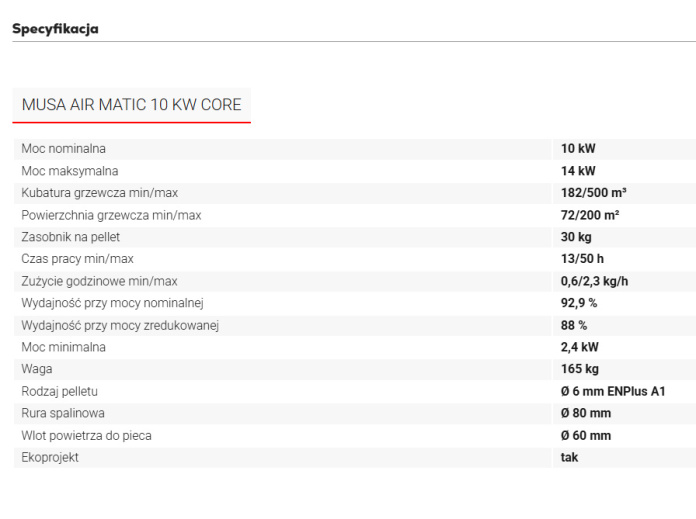Select the 2,4 kW minimum power value

click(x=579, y=347)
